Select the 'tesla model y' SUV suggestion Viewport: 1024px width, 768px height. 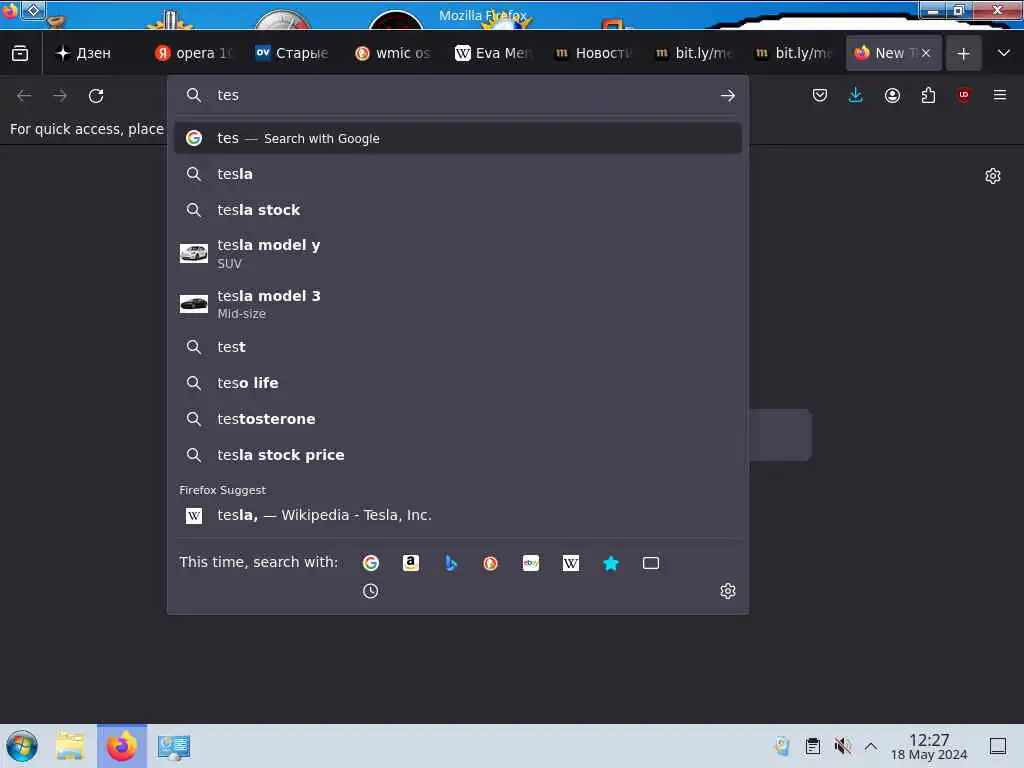click(x=458, y=253)
